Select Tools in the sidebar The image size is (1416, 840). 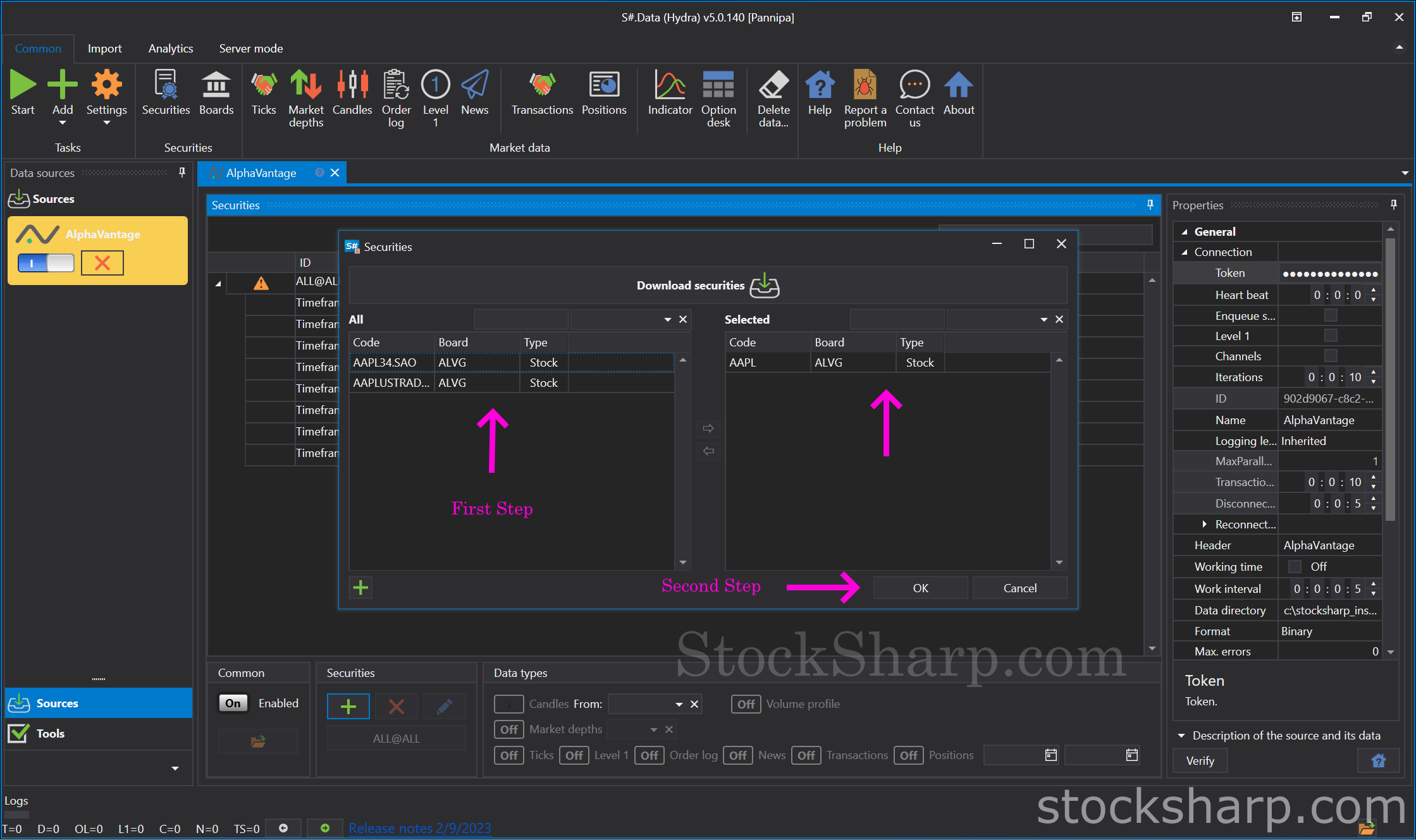99,733
